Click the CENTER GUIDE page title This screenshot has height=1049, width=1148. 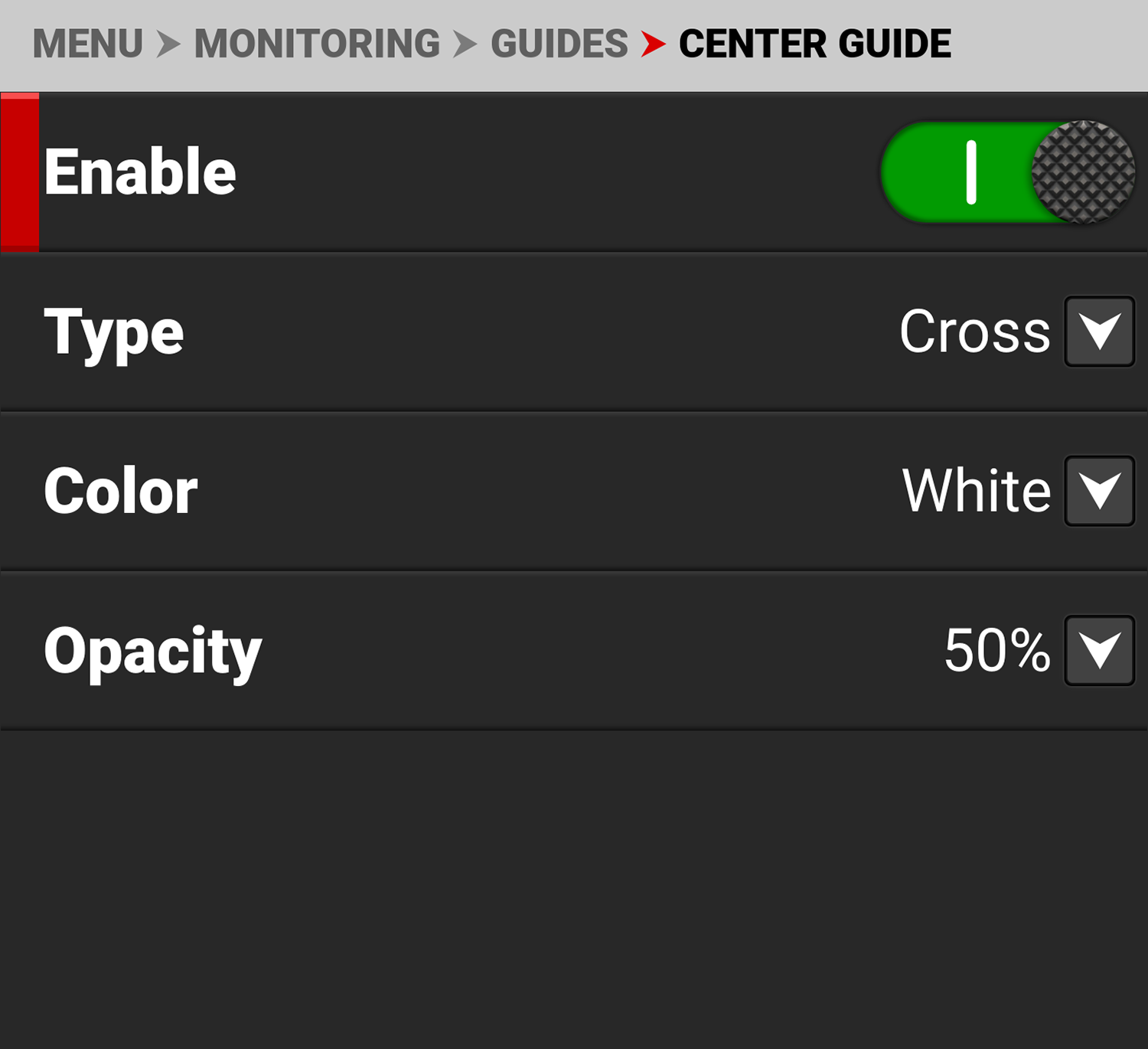814,44
